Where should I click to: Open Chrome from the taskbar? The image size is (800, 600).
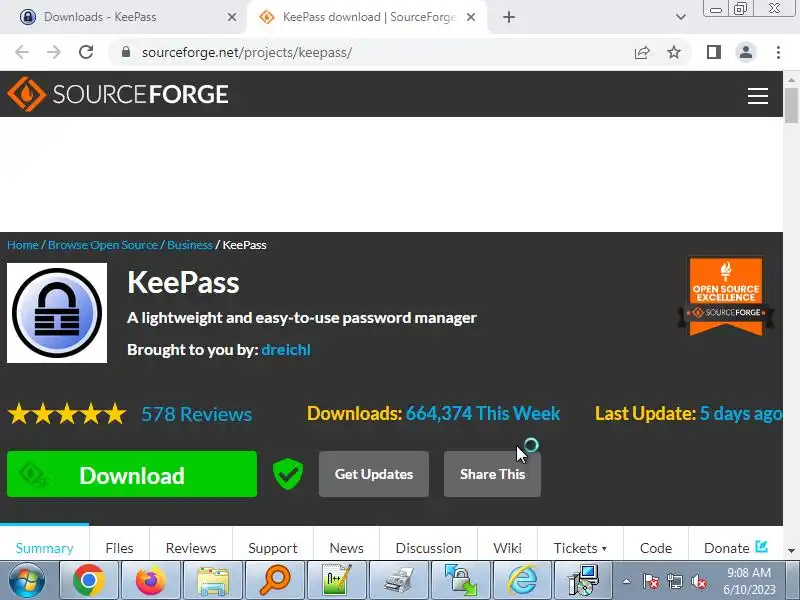point(89,580)
